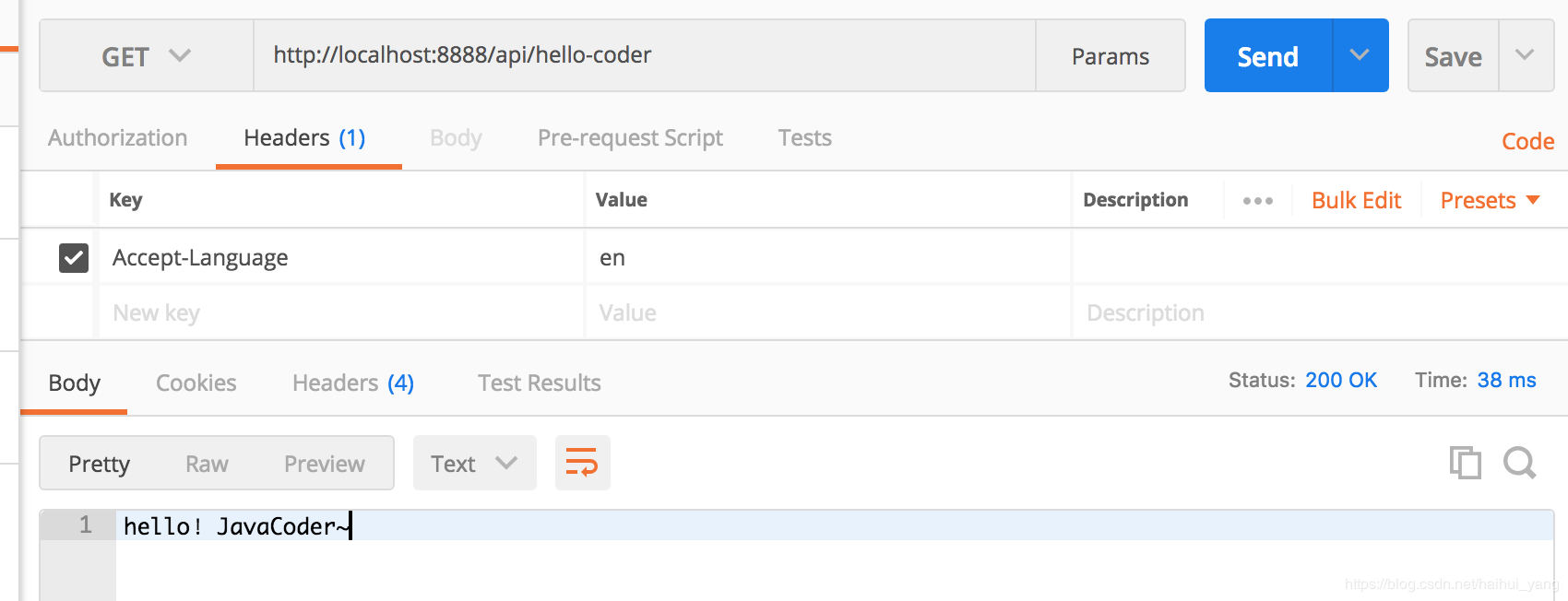Open the Pre-request Script tab
The height and width of the screenshot is (601, 1568).
(x=630, y=138)
